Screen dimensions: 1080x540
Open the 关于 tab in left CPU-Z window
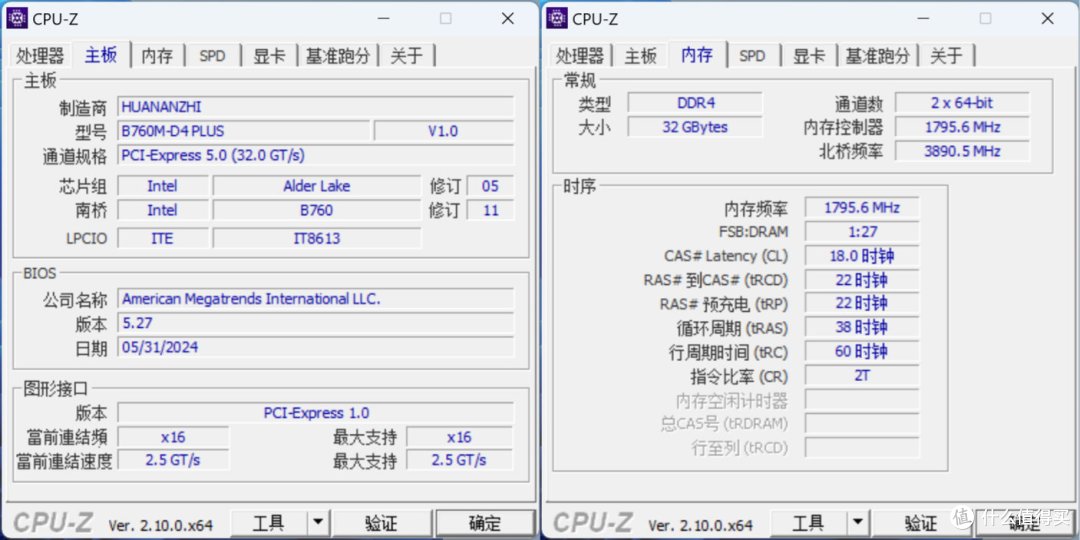coord(406,56)
